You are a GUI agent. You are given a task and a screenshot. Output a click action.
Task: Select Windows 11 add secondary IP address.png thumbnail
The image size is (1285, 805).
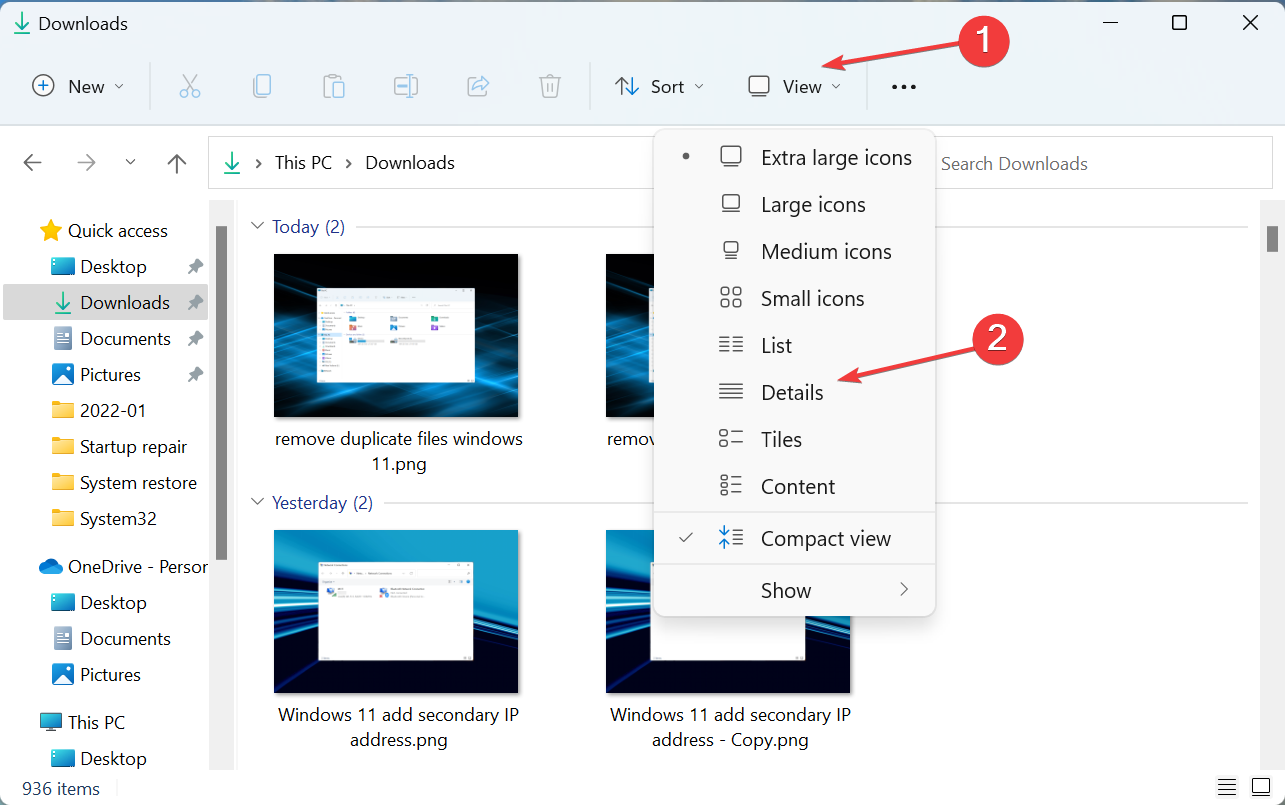pyautogui.click(x=396, y=611)
